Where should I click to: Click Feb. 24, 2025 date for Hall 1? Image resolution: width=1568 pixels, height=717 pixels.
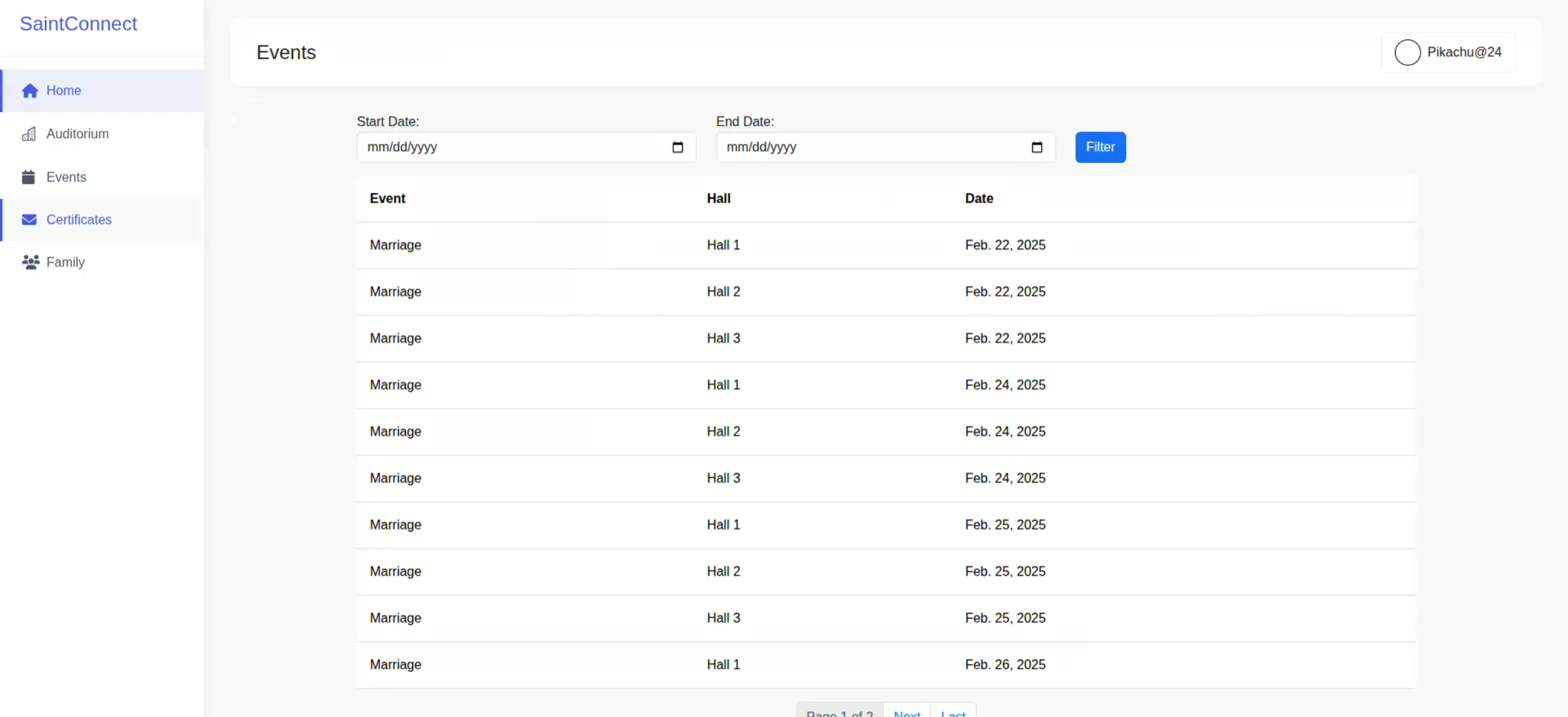(x=1004, y=385)
